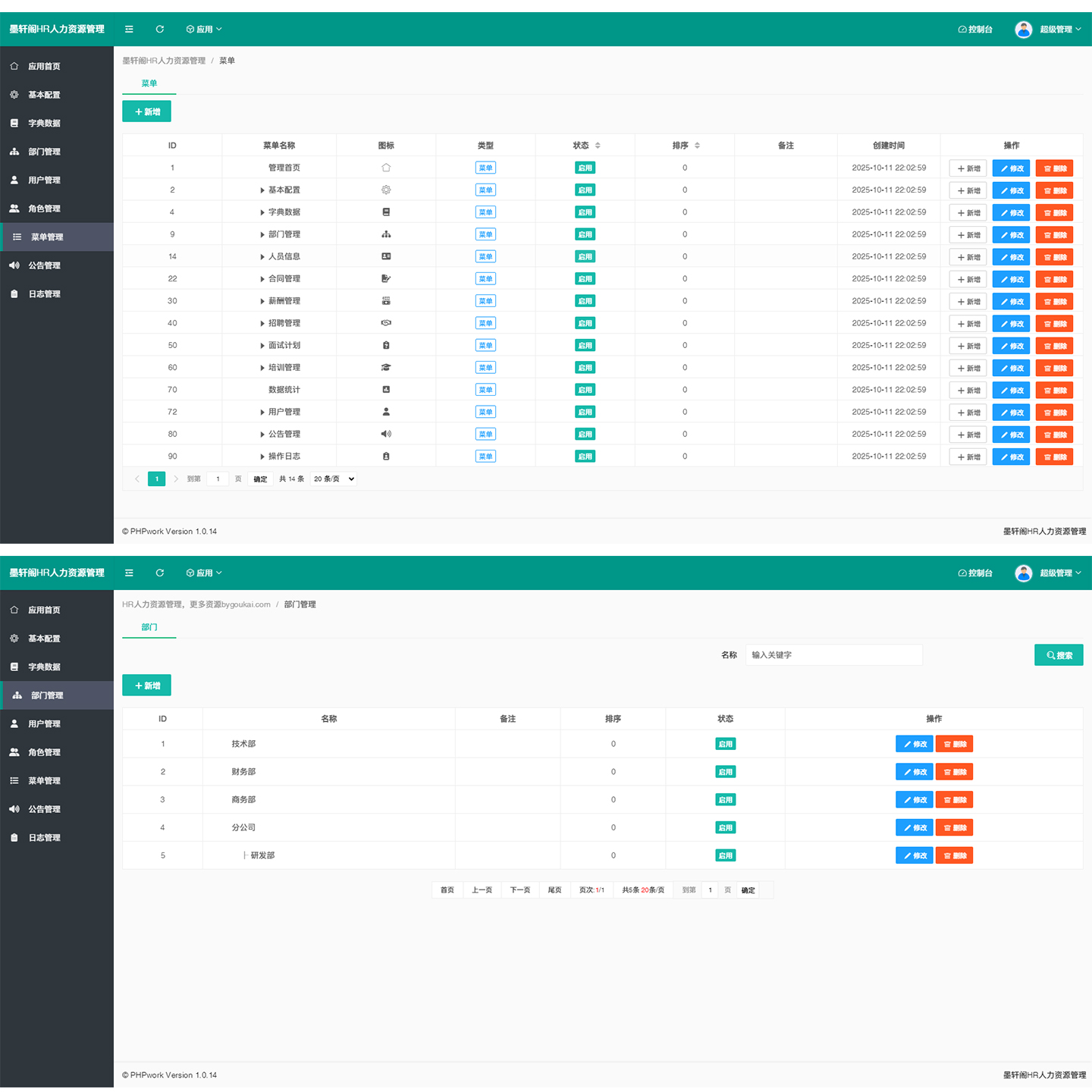Click the handshake icon in 招聘管理 row
The image size is (1092, 1092).
point(386,323)
